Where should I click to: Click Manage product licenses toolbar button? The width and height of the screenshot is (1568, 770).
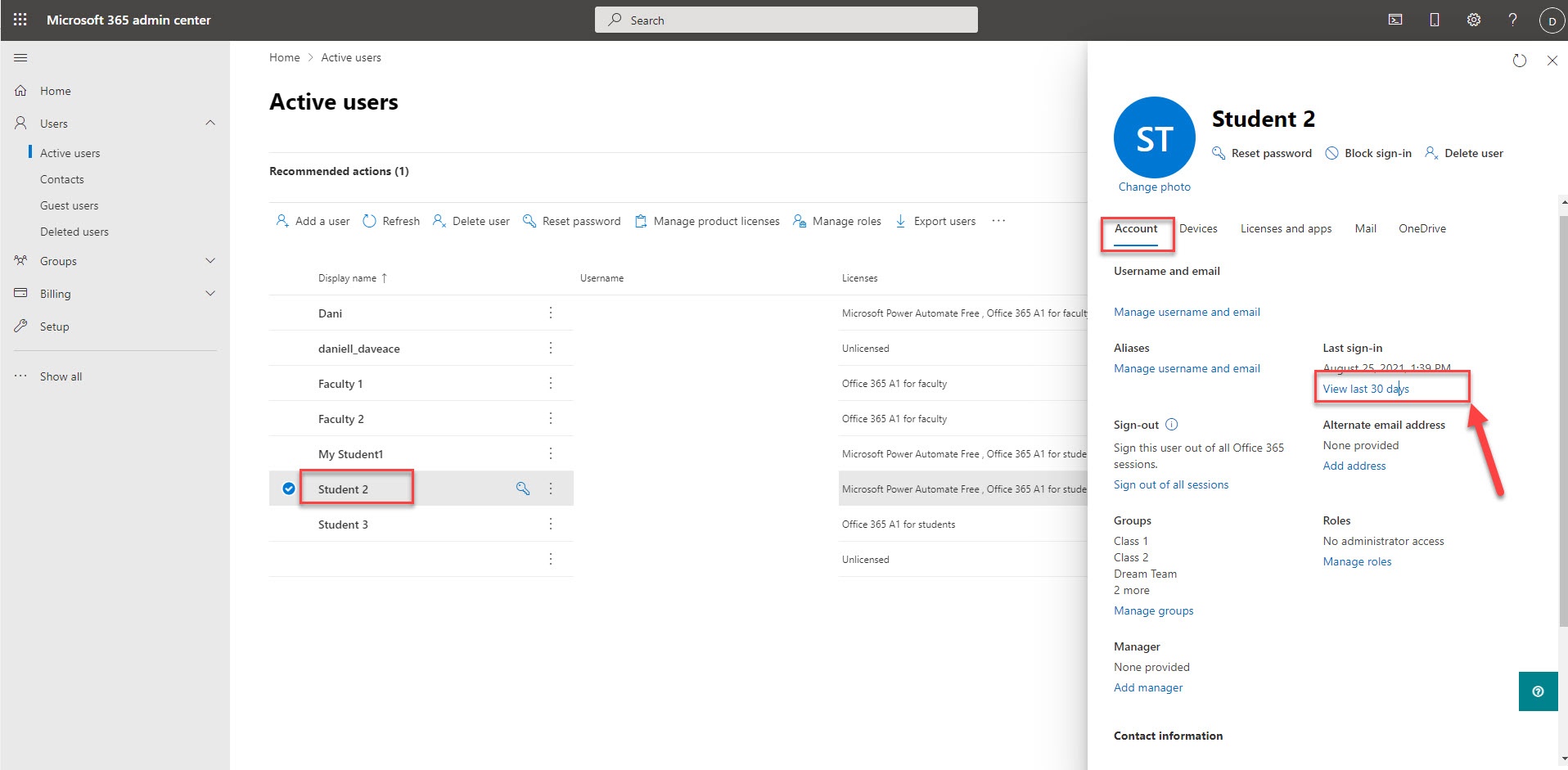[x=707, y=221]
